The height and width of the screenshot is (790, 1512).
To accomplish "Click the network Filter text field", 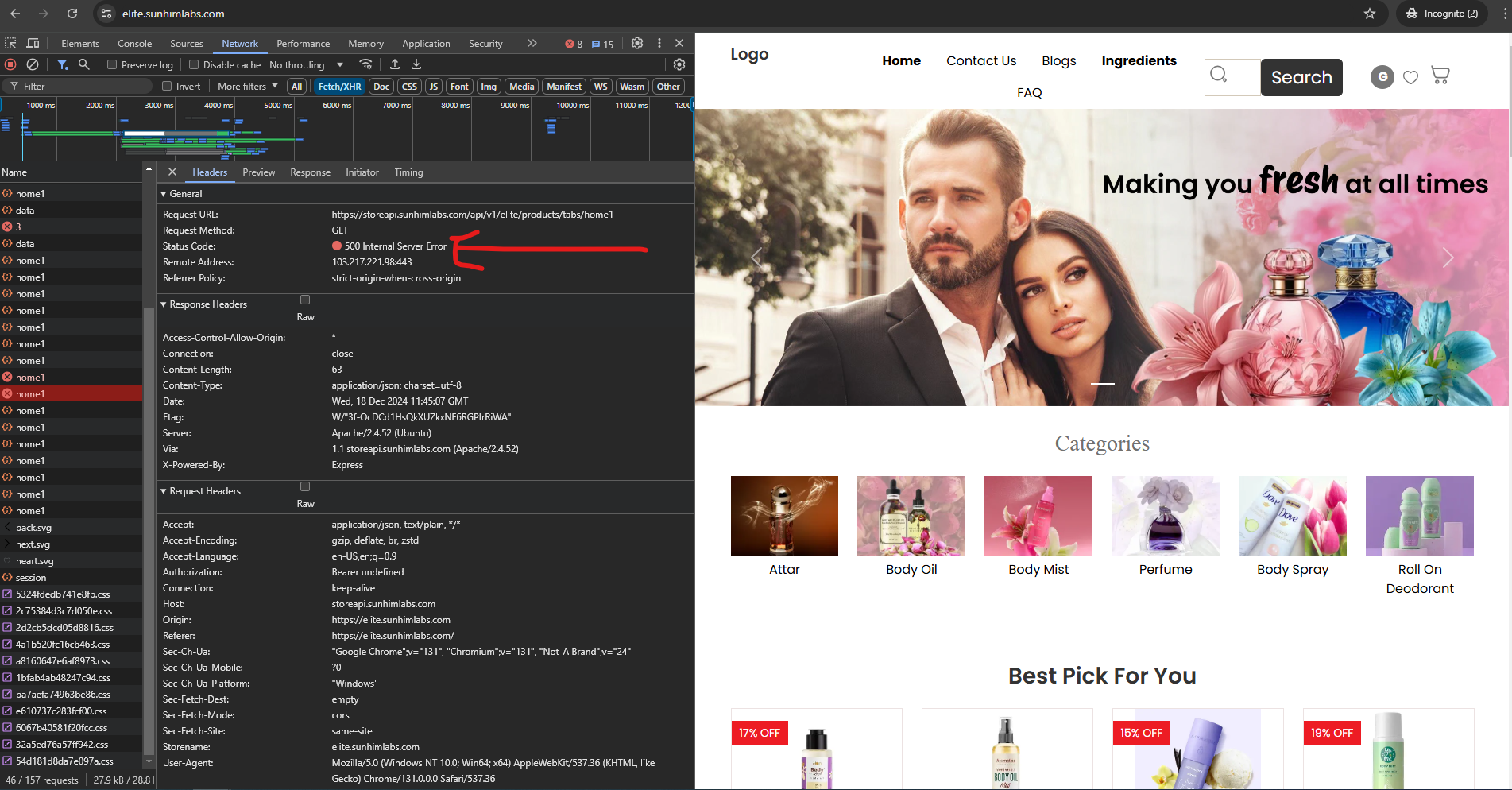I will 79,86.
